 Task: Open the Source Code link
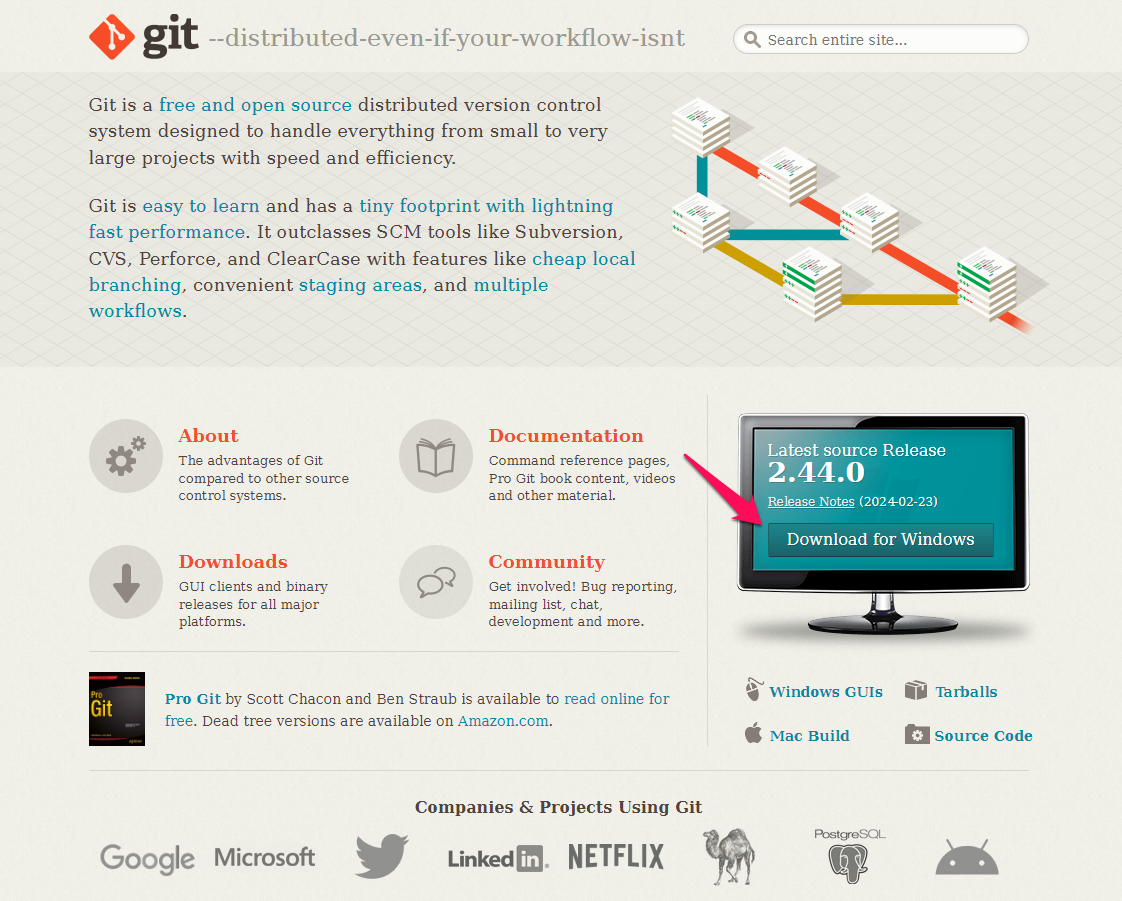[x=983, y=736]
